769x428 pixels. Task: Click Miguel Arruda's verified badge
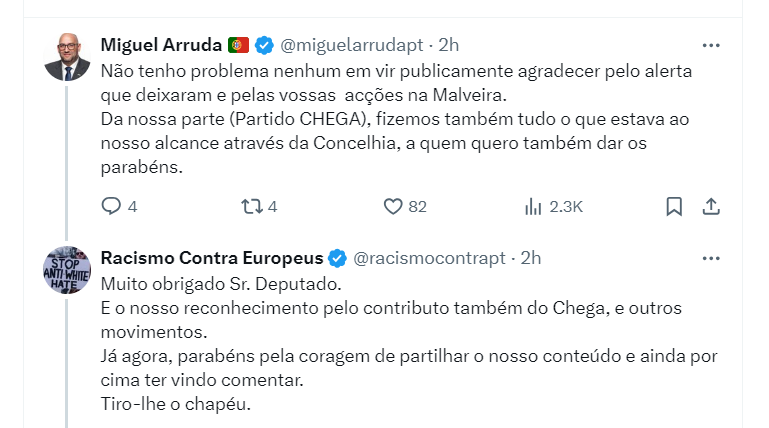263,45
